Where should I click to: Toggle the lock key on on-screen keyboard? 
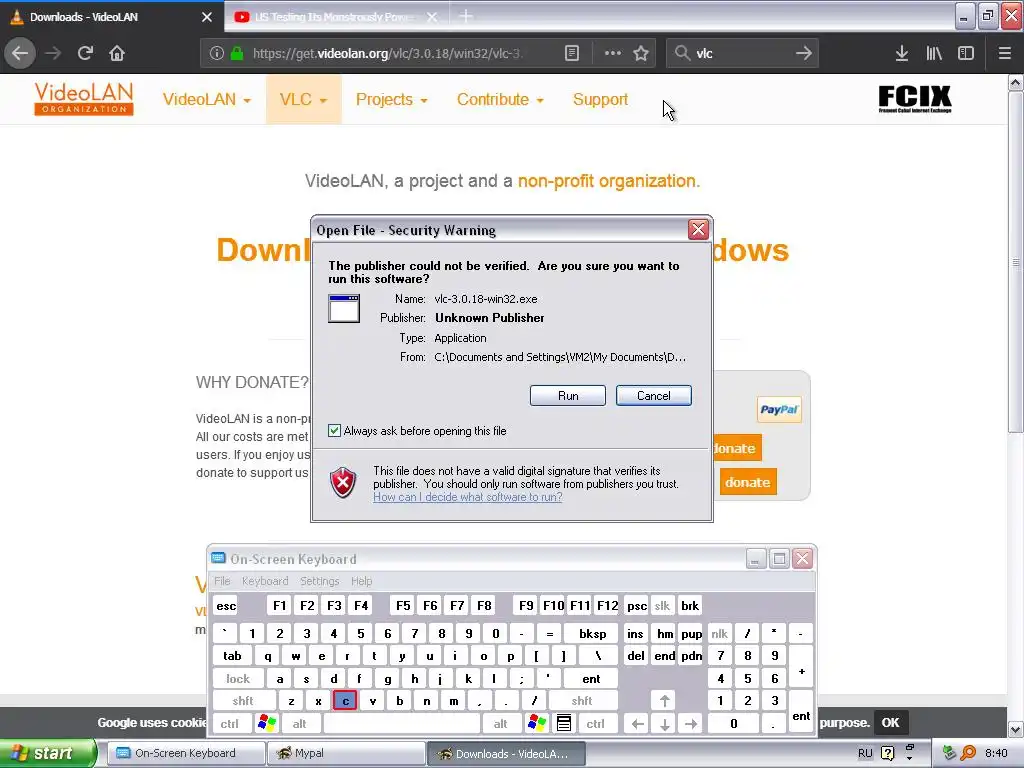click(238, 679)
